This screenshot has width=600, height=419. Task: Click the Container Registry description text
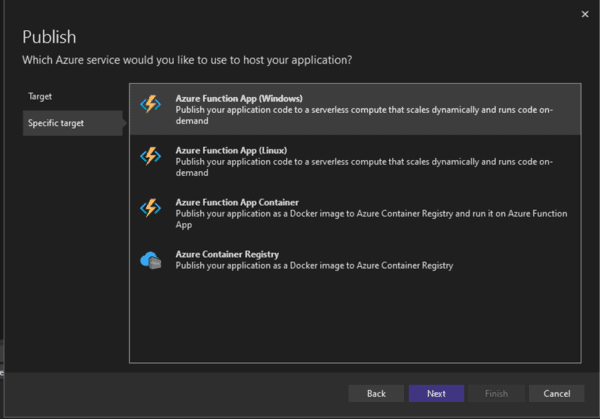point(314,266)
